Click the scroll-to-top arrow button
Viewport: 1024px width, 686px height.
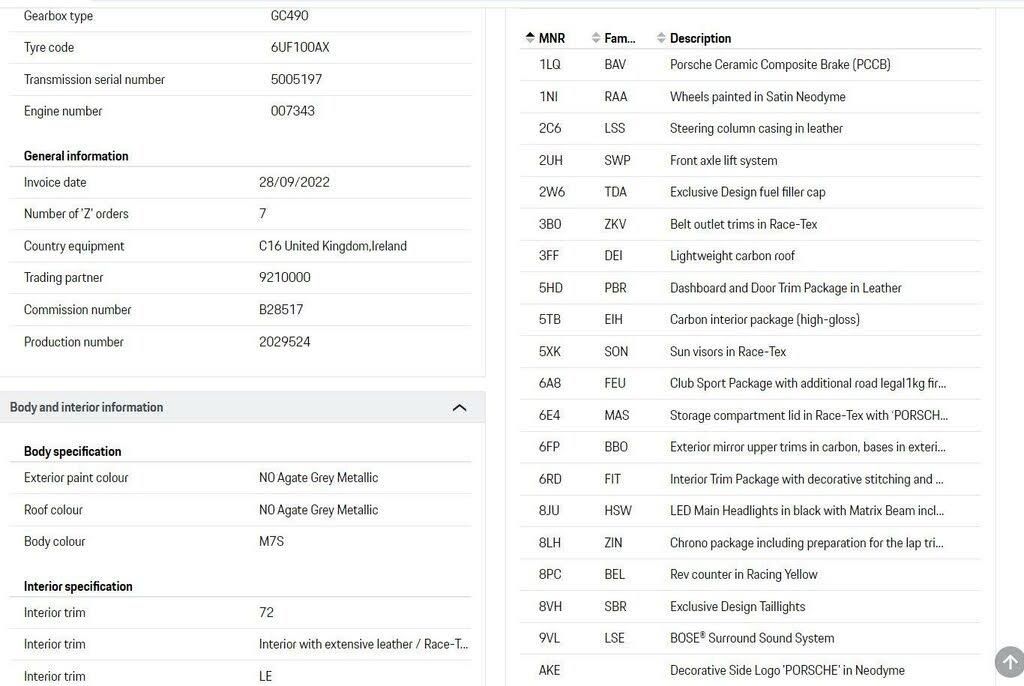[1009, 661]
